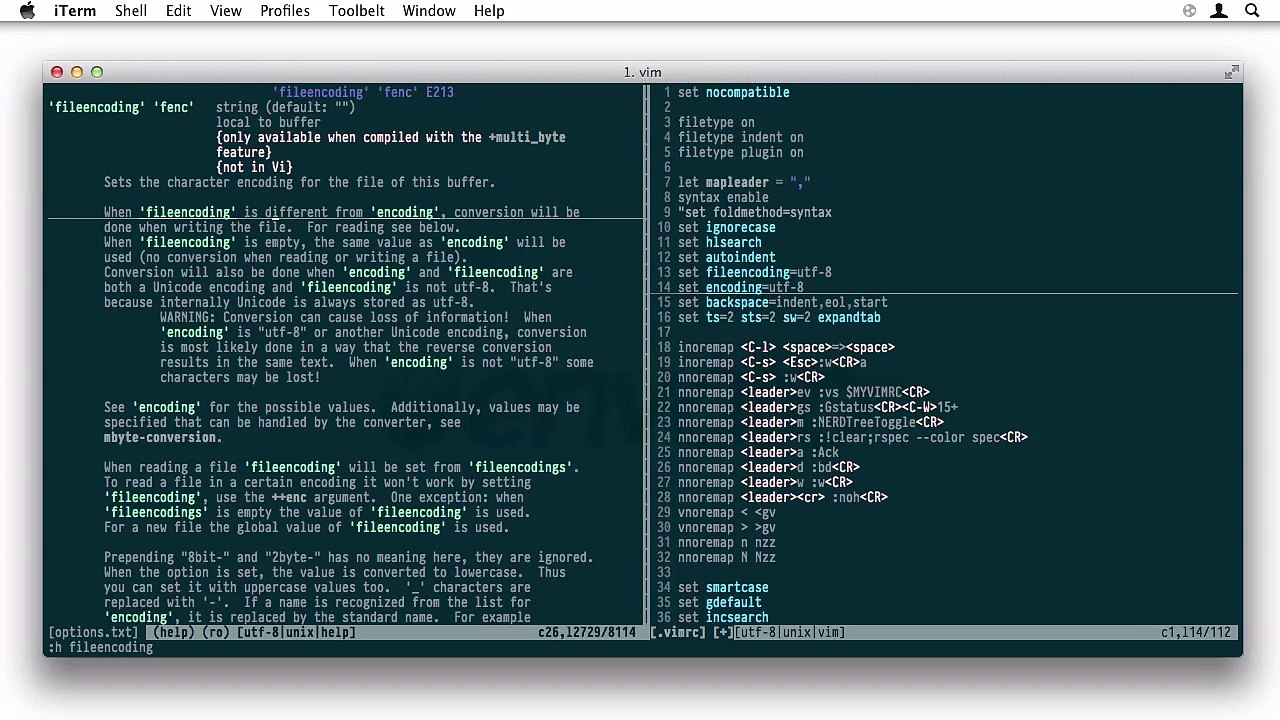Click 'set nocompatible' on line 1
This screenshot has height=720, width=1280.
734,93
